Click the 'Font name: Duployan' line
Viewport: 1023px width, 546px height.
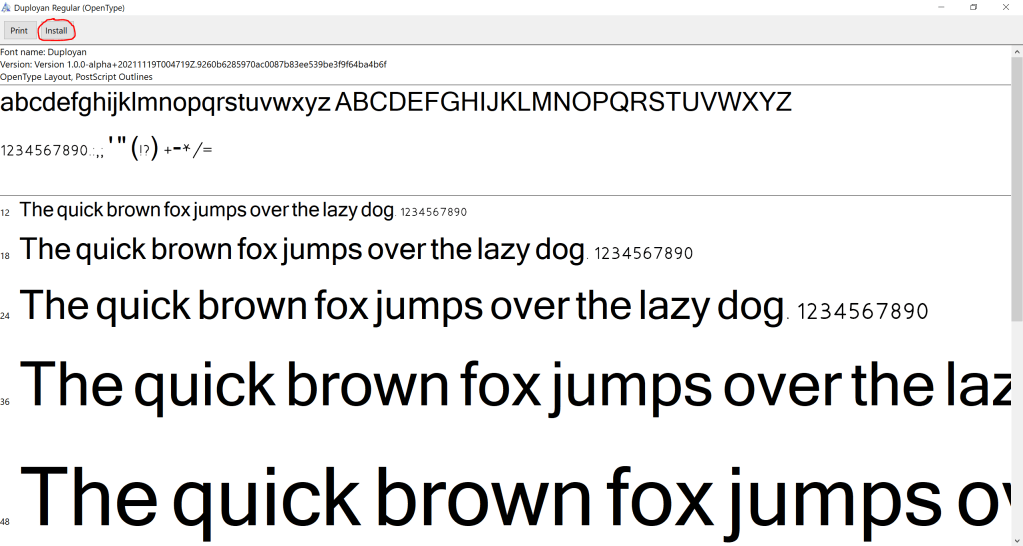[x=43, y=52]
